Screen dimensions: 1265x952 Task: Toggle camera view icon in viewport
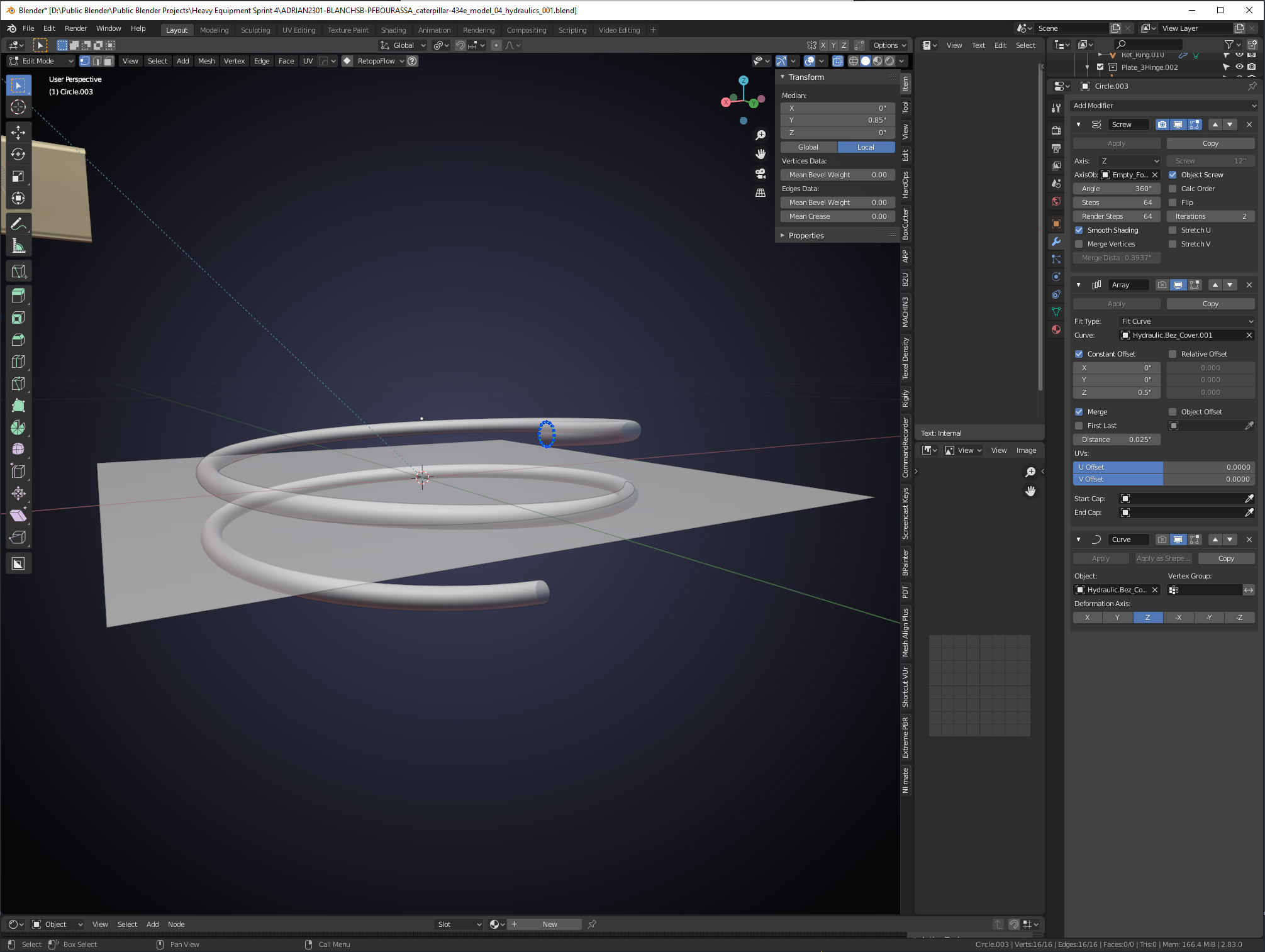click(761, 174)
